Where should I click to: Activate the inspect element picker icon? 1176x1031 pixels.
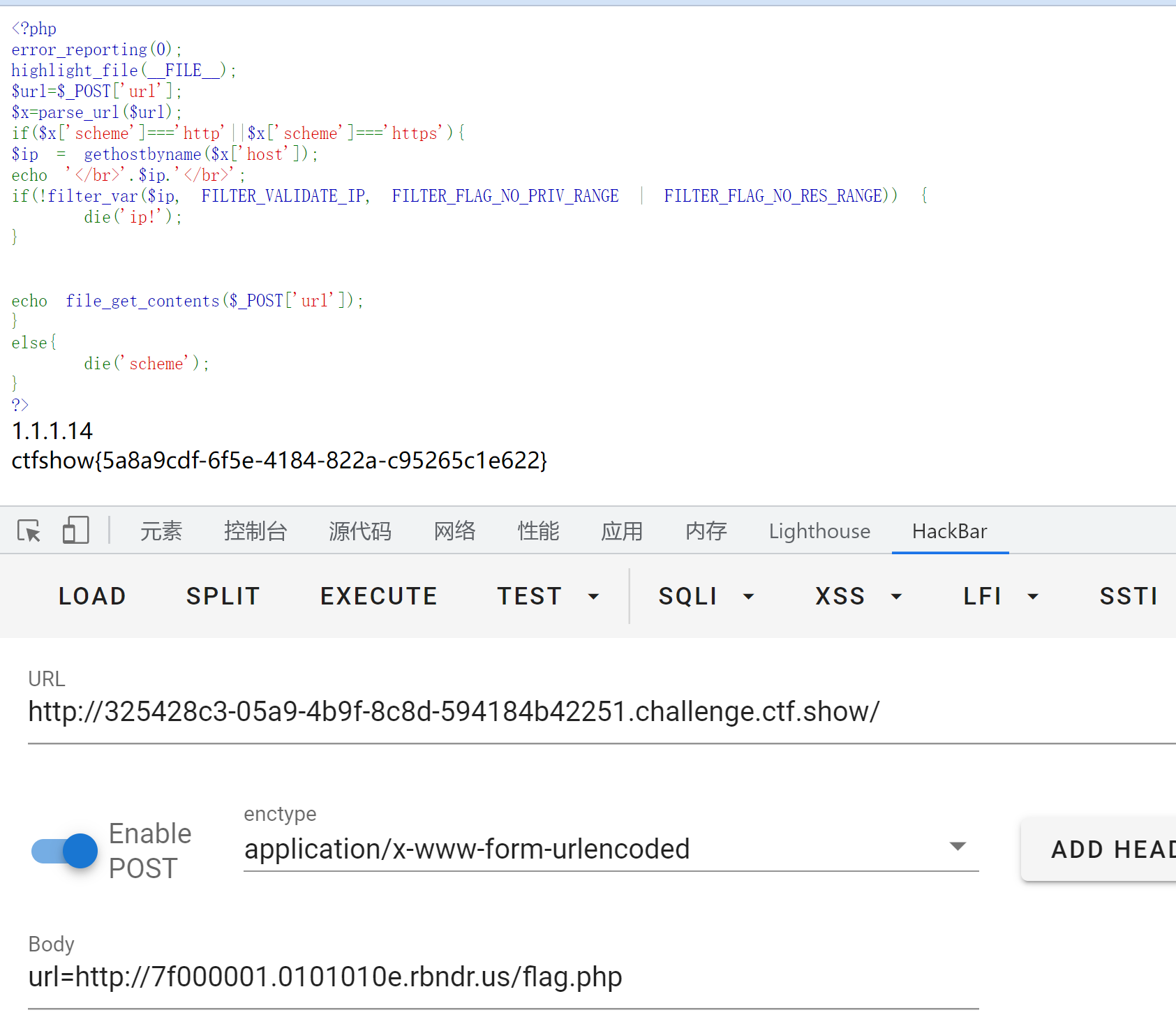[x=29, y=531]
